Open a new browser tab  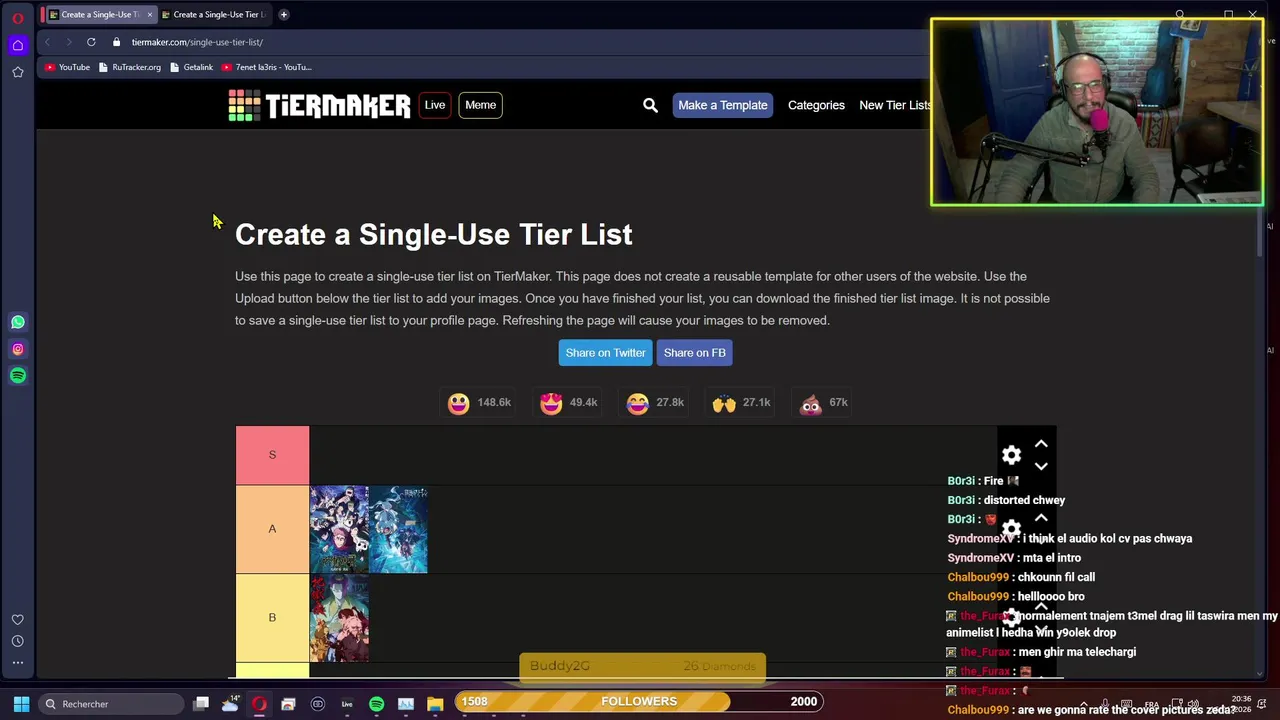[283, 14]
